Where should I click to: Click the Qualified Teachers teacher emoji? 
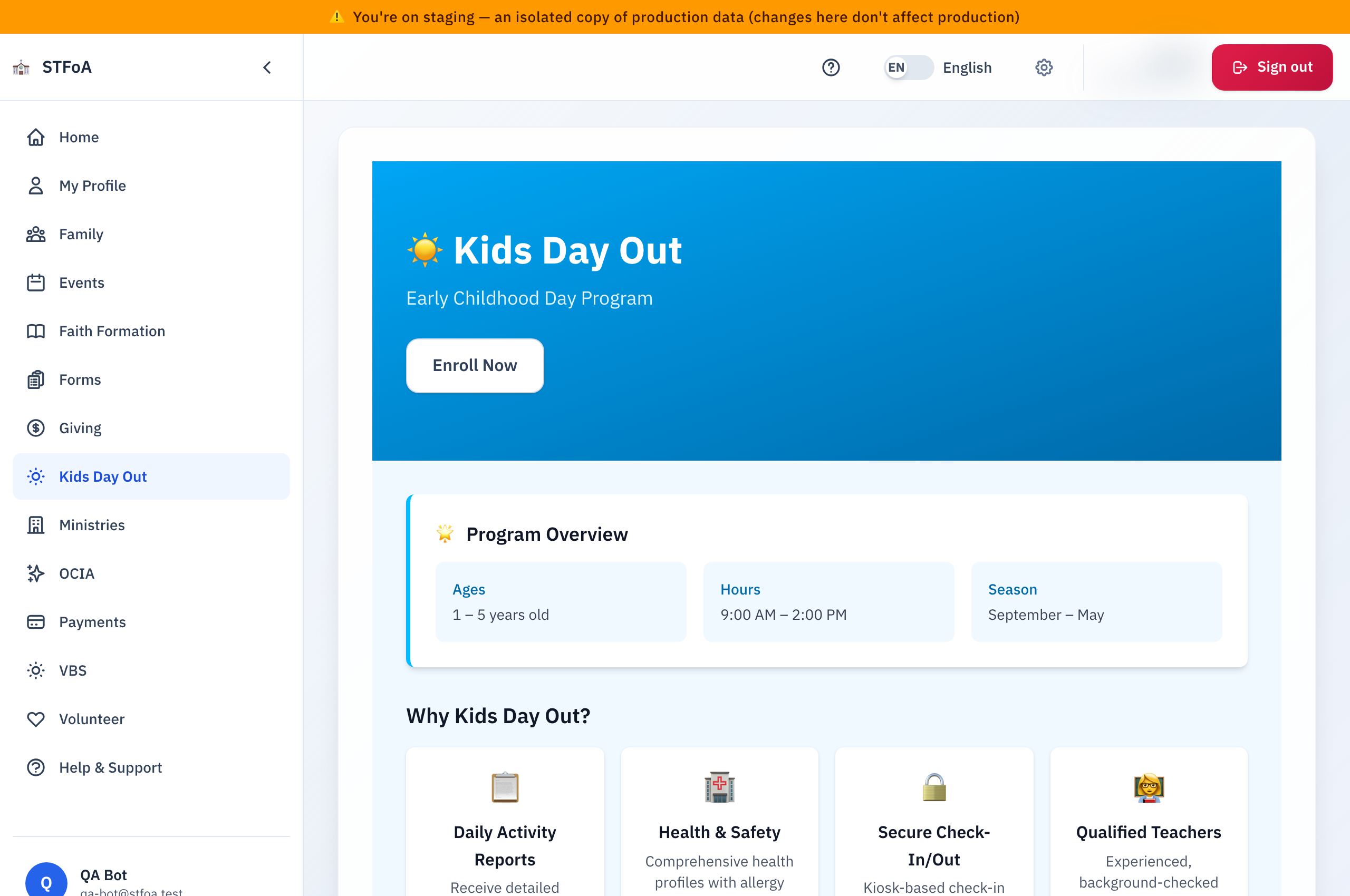(x=1149, y=787)
